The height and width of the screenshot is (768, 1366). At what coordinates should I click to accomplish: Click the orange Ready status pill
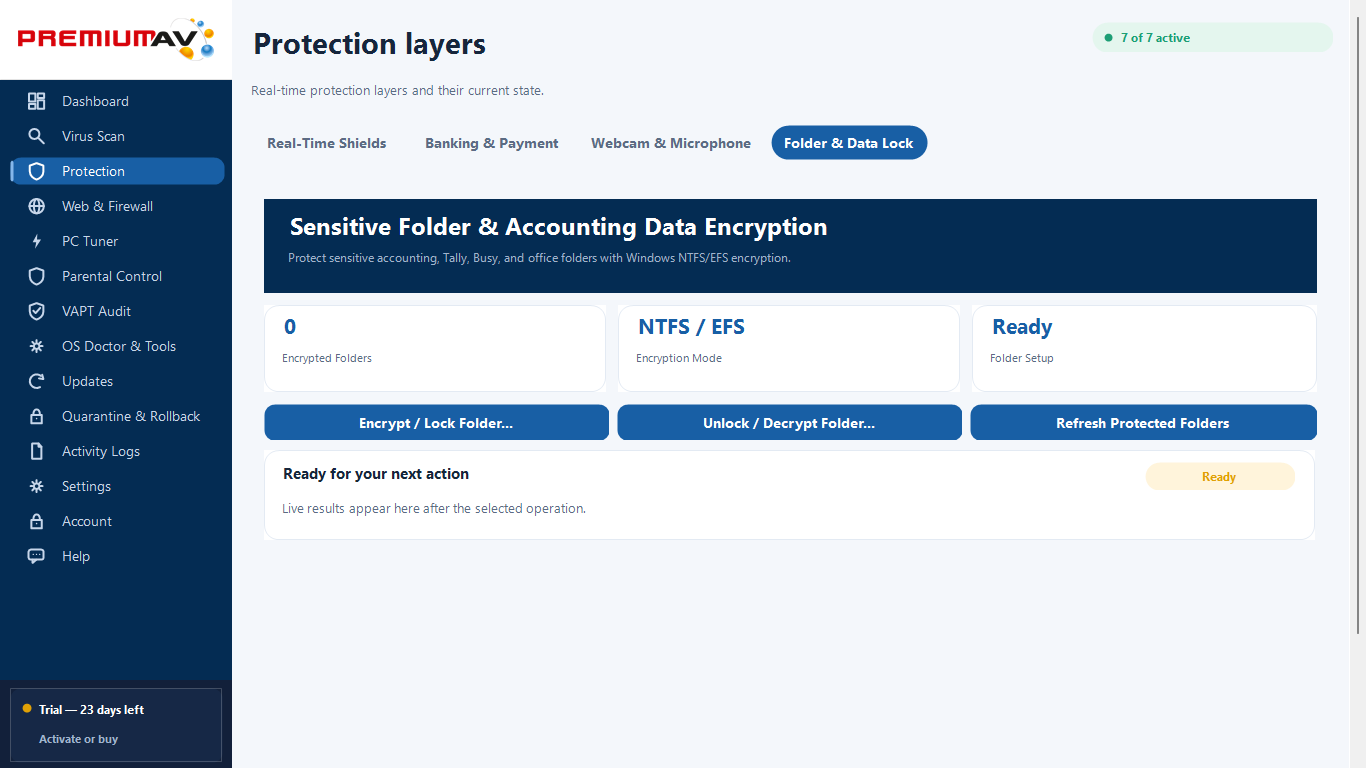click(x=1219, y=477)
